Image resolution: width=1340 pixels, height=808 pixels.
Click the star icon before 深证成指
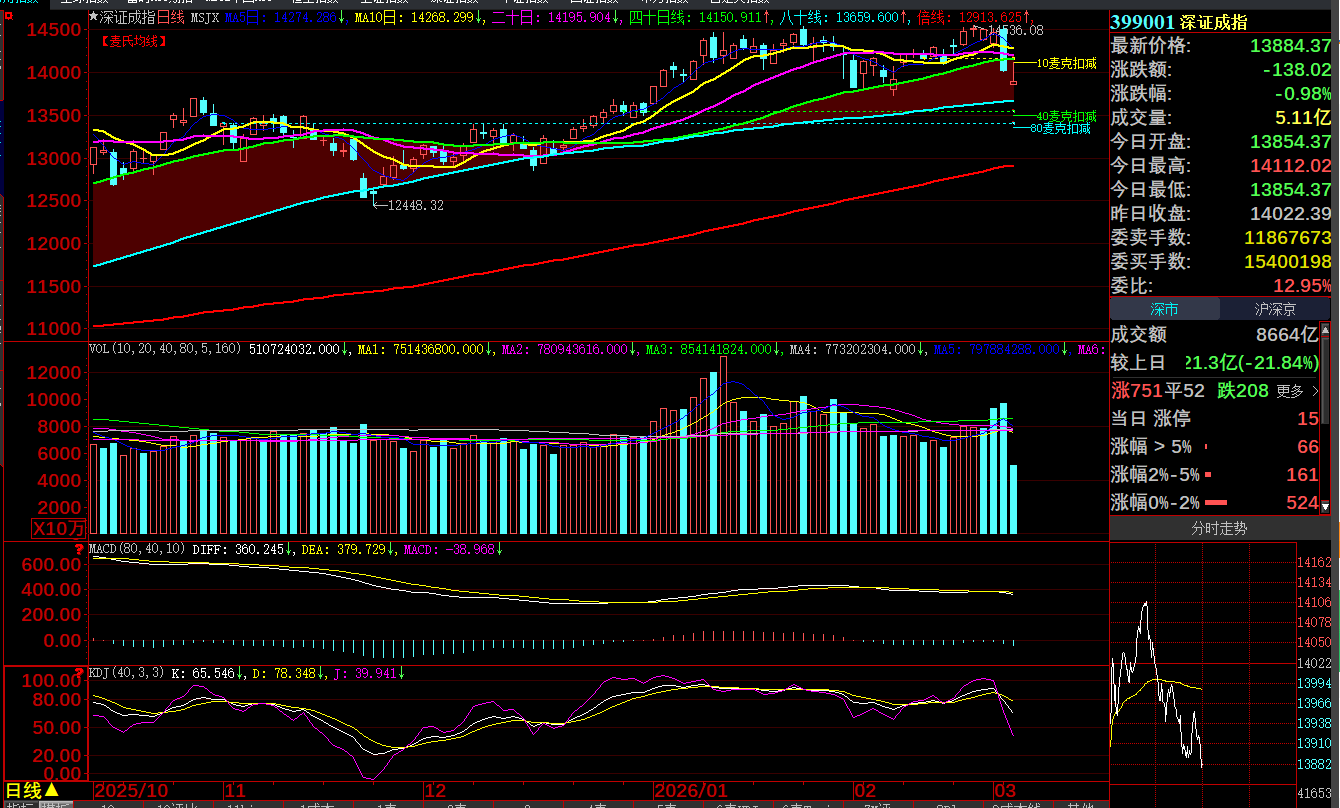pos(95,17)
